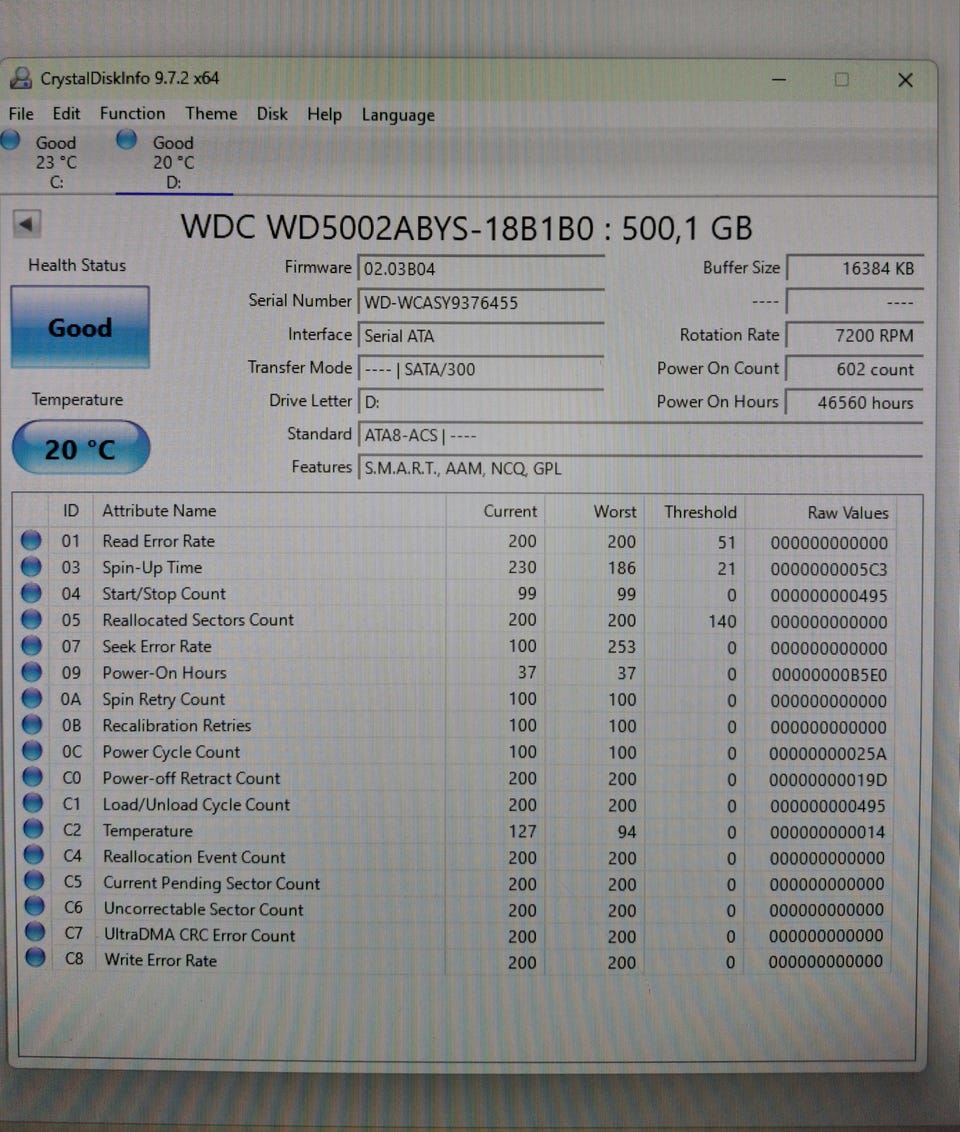Screen dimensions: 960x1132
Task: Click raw value 00000000019D
Action: coord(827,780)
